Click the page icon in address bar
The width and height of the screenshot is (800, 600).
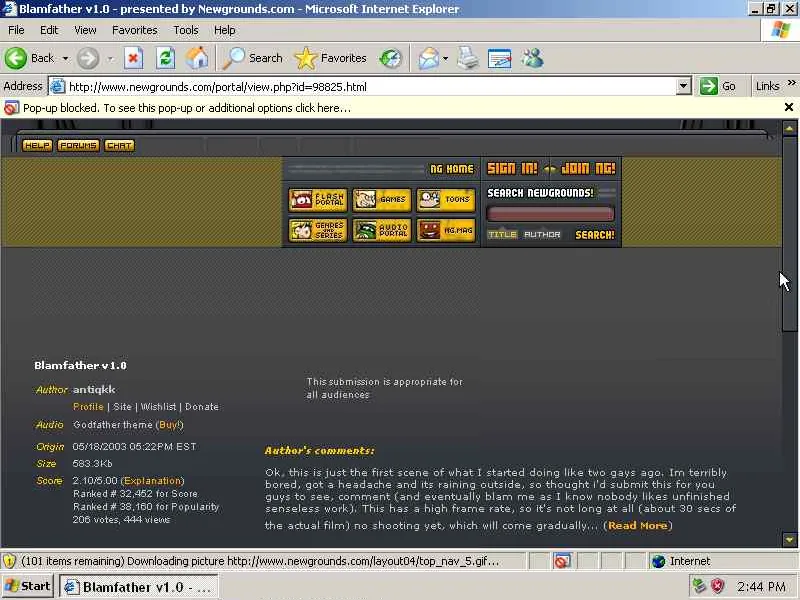[58, 87]
